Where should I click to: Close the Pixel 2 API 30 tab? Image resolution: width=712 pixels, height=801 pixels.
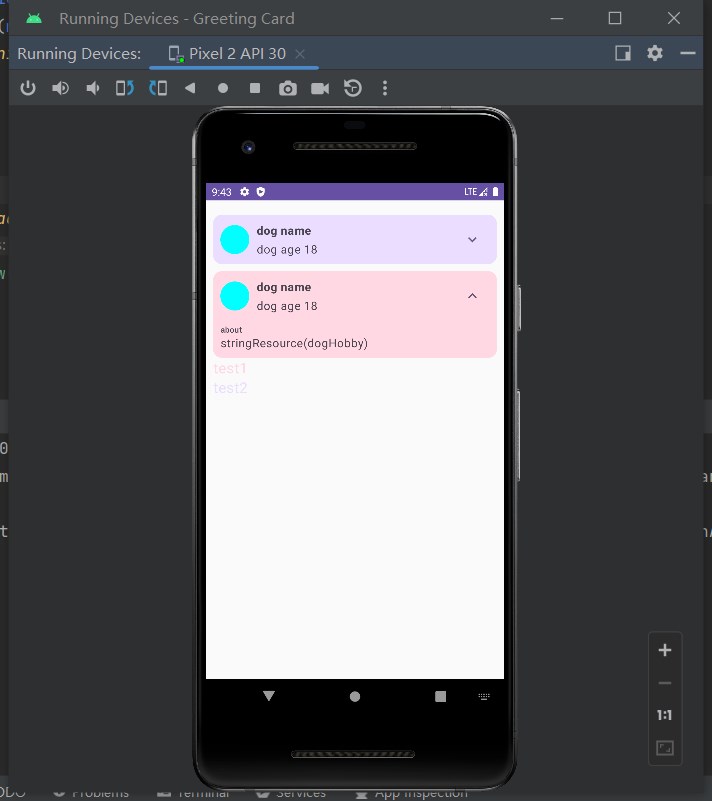pyautogui.click(x=300, y=54)
